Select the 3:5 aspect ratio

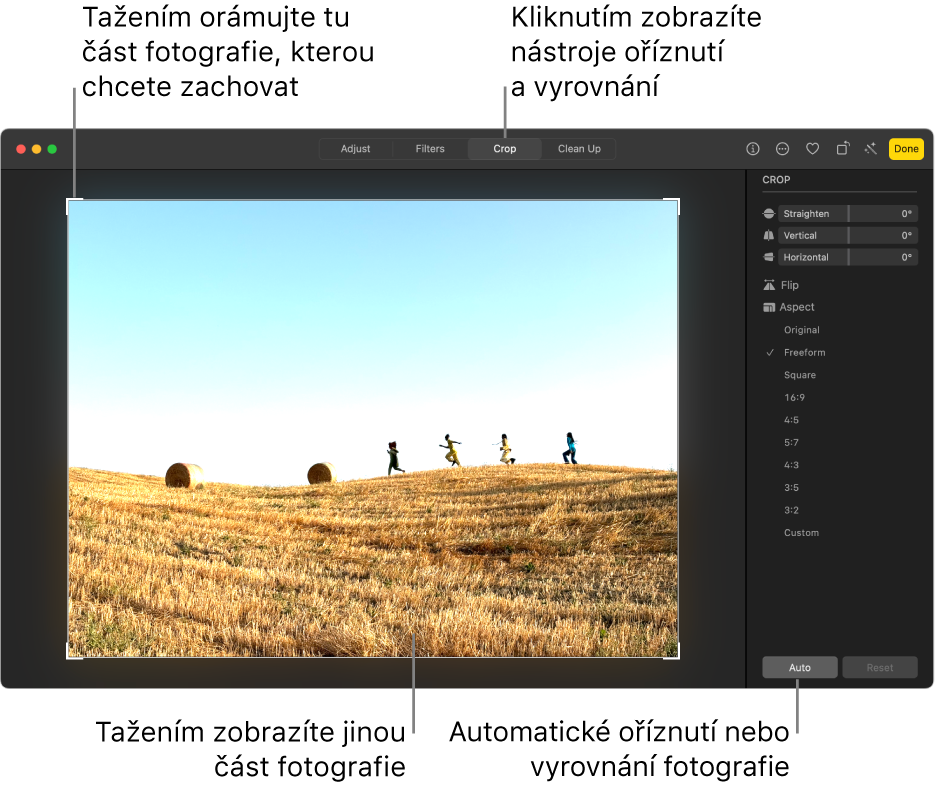(791, 487)
